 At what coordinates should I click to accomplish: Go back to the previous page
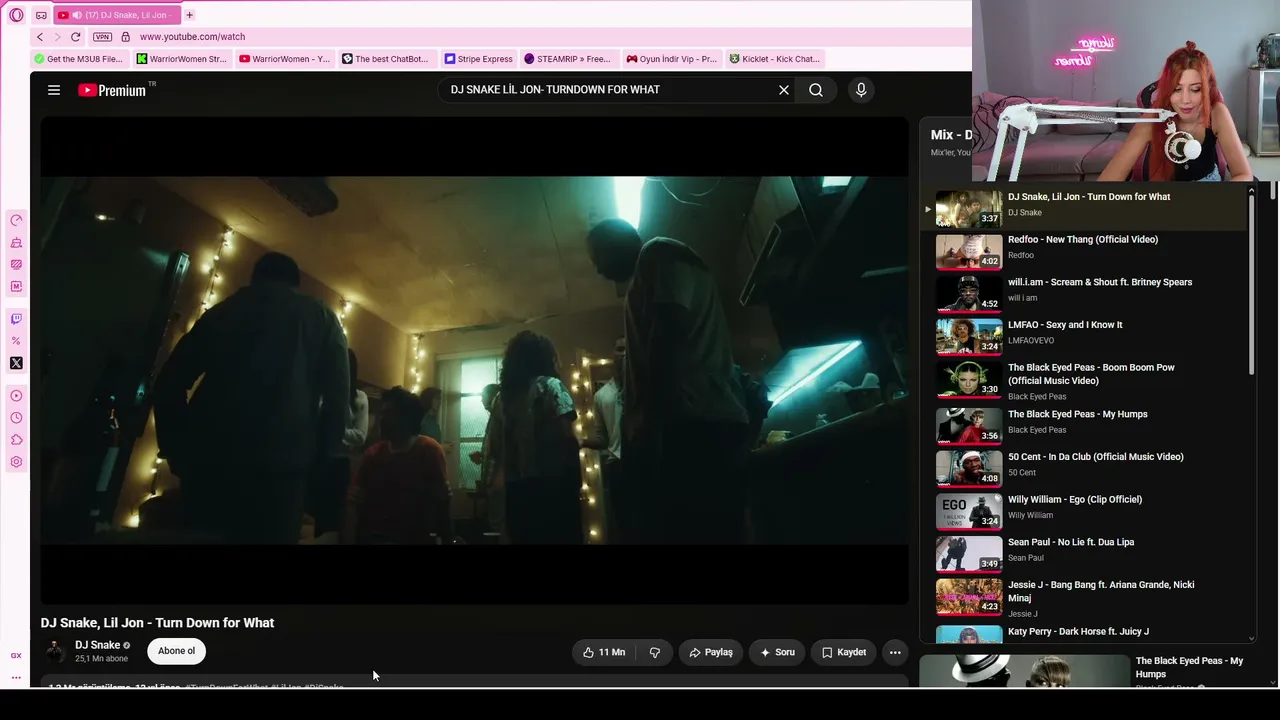click(40, 37)
